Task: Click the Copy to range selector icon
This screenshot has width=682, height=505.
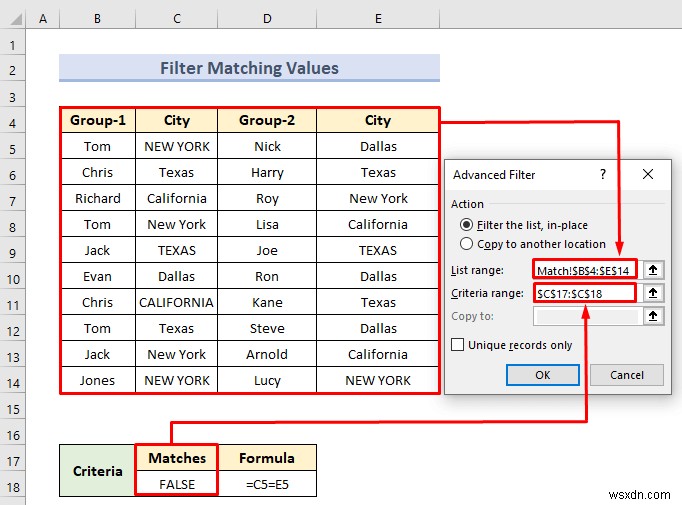Action: (653, 316)
